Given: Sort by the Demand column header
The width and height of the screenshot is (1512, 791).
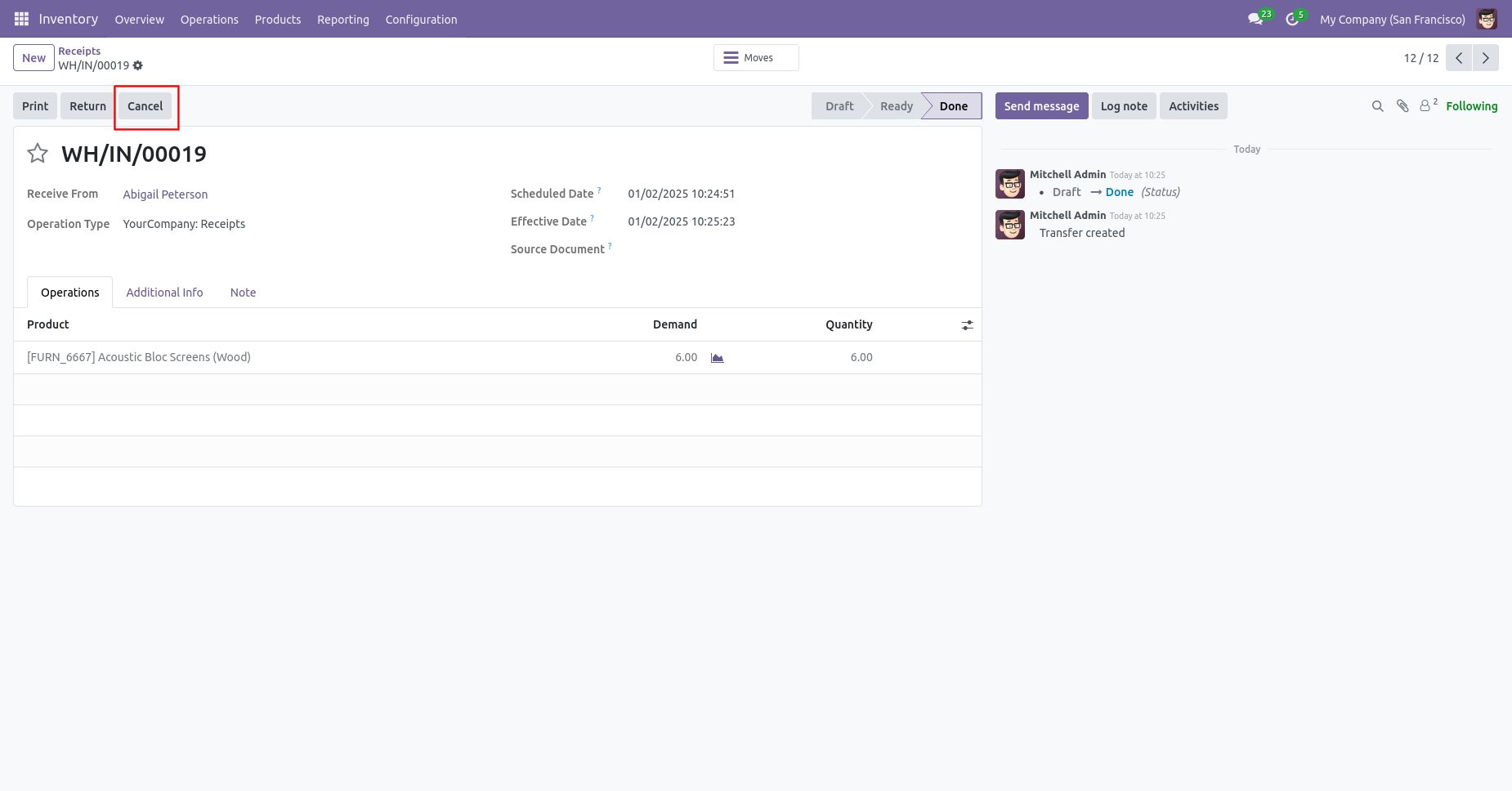Looking at the screenshot, I should pyautogui.click(x=674, y=324).
